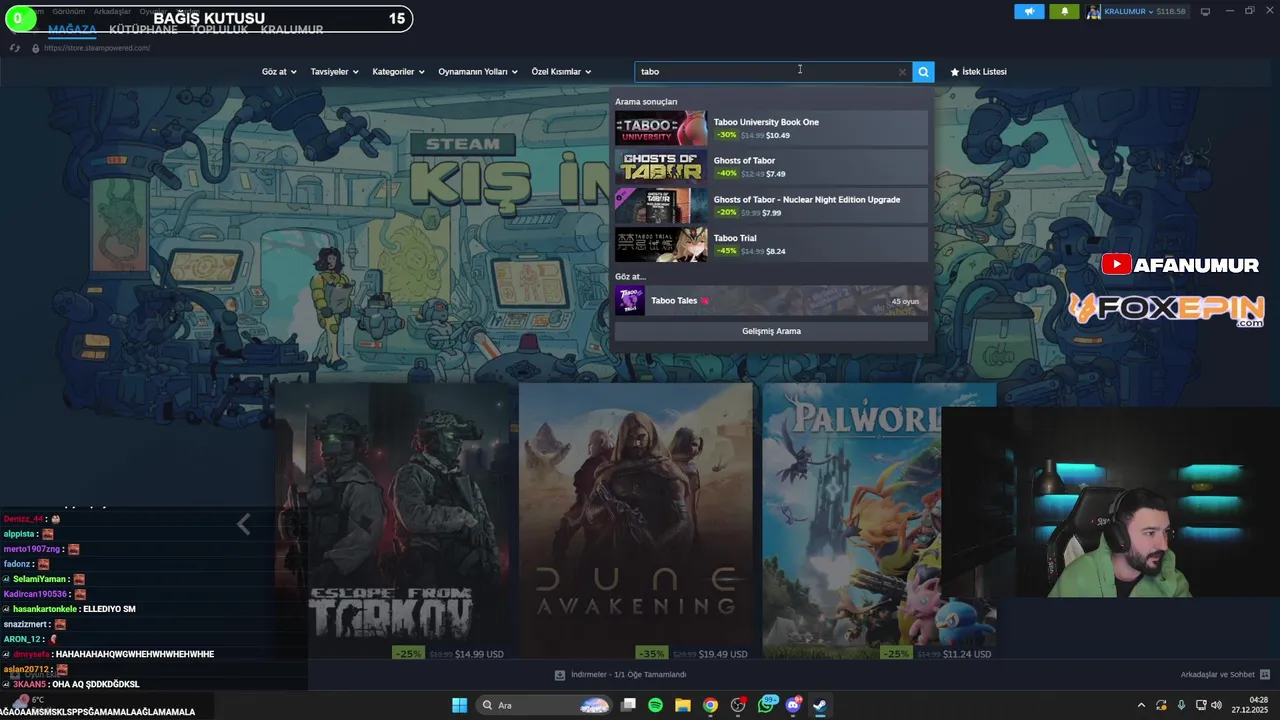Click the page reload icon

point(15,48)
